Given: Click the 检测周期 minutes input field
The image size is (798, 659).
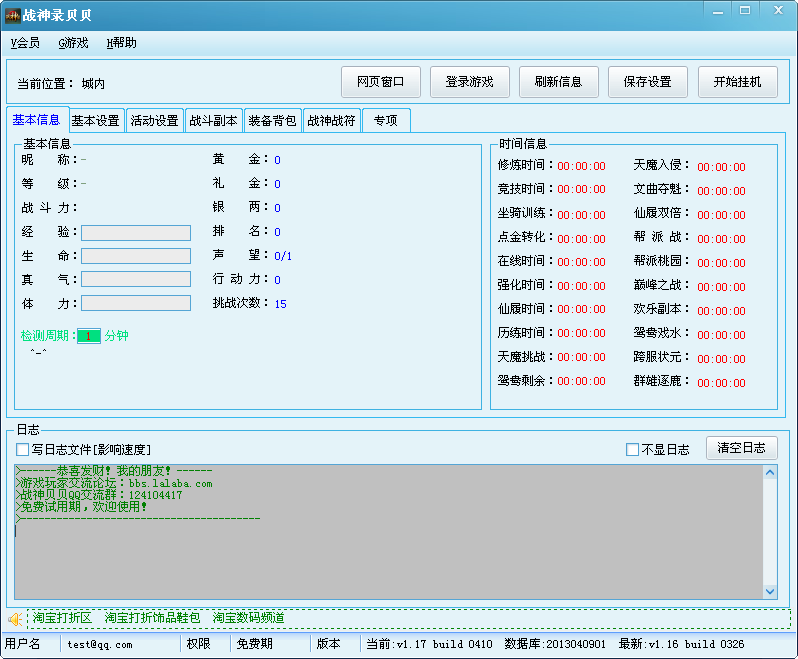Looking at the screenshot, I should [x=89, y=336].
